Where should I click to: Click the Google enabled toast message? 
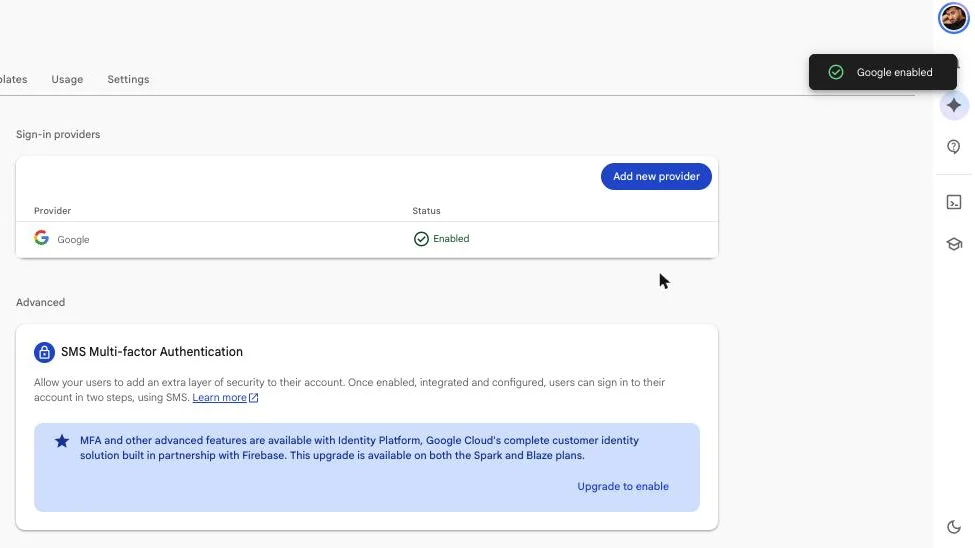click(894, 72)
